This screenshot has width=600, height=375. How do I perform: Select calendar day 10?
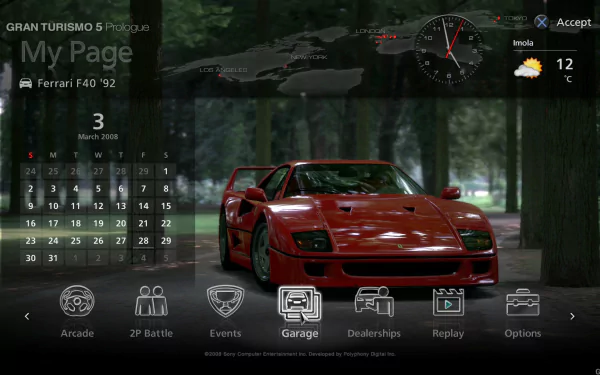tap(53, 206)
